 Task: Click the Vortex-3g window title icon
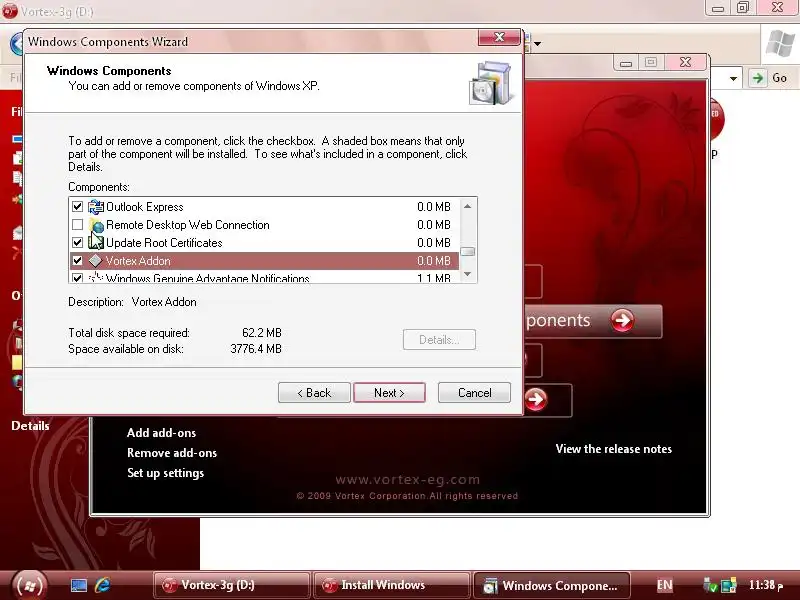pos(9,10)
